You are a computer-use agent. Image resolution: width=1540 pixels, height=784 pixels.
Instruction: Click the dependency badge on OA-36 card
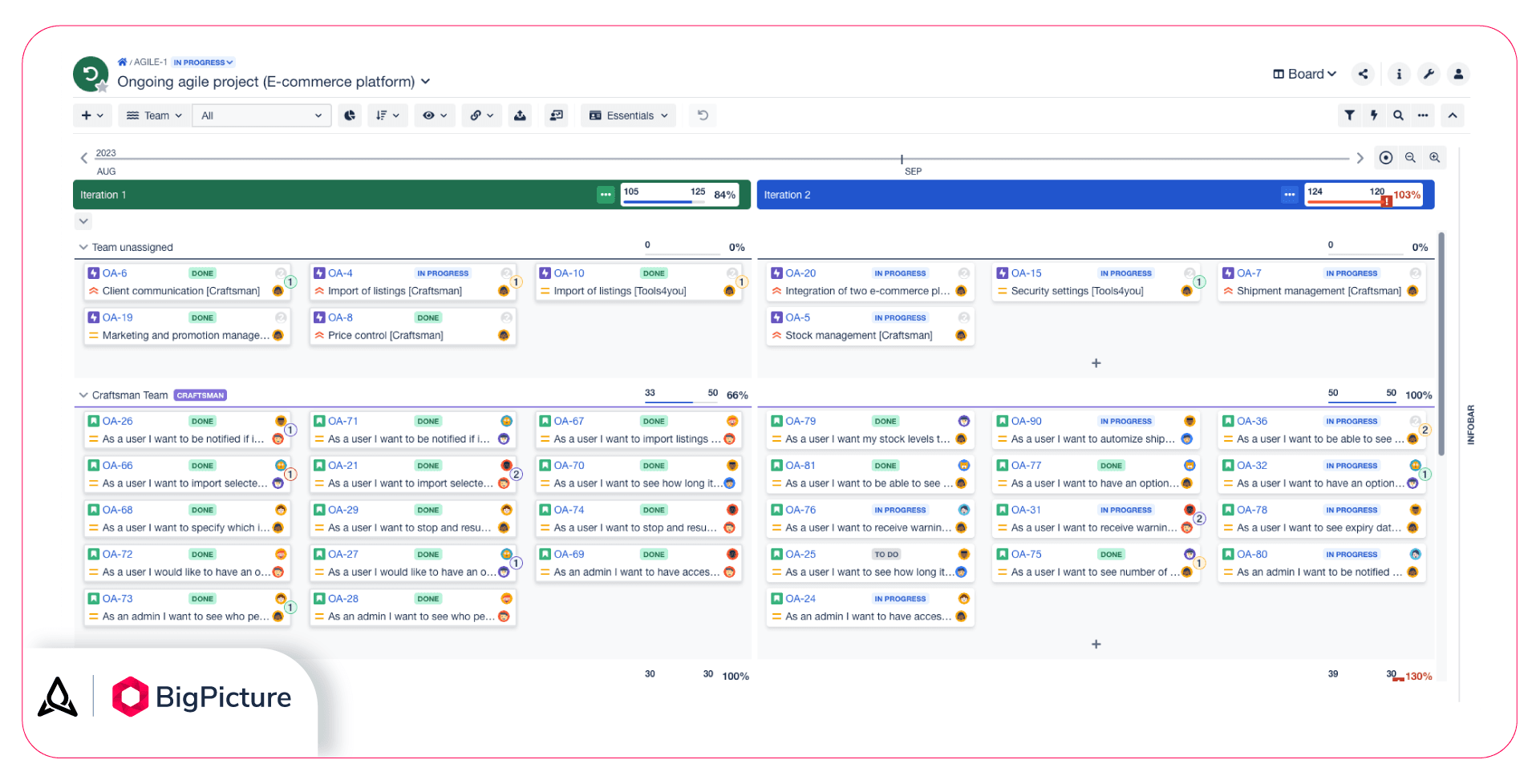pos(1425,430)
